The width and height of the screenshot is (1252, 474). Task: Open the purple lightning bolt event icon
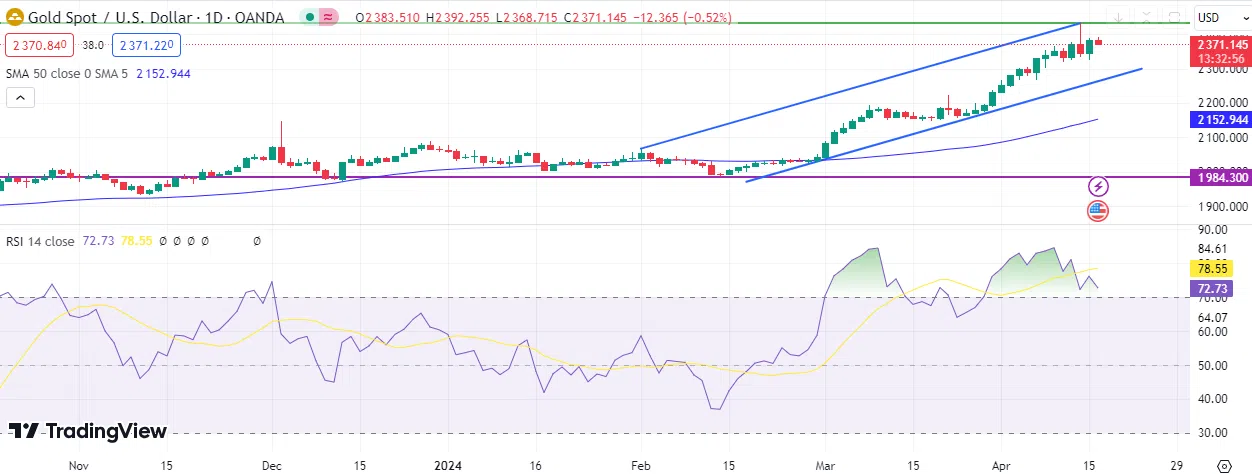[1098, 186]
